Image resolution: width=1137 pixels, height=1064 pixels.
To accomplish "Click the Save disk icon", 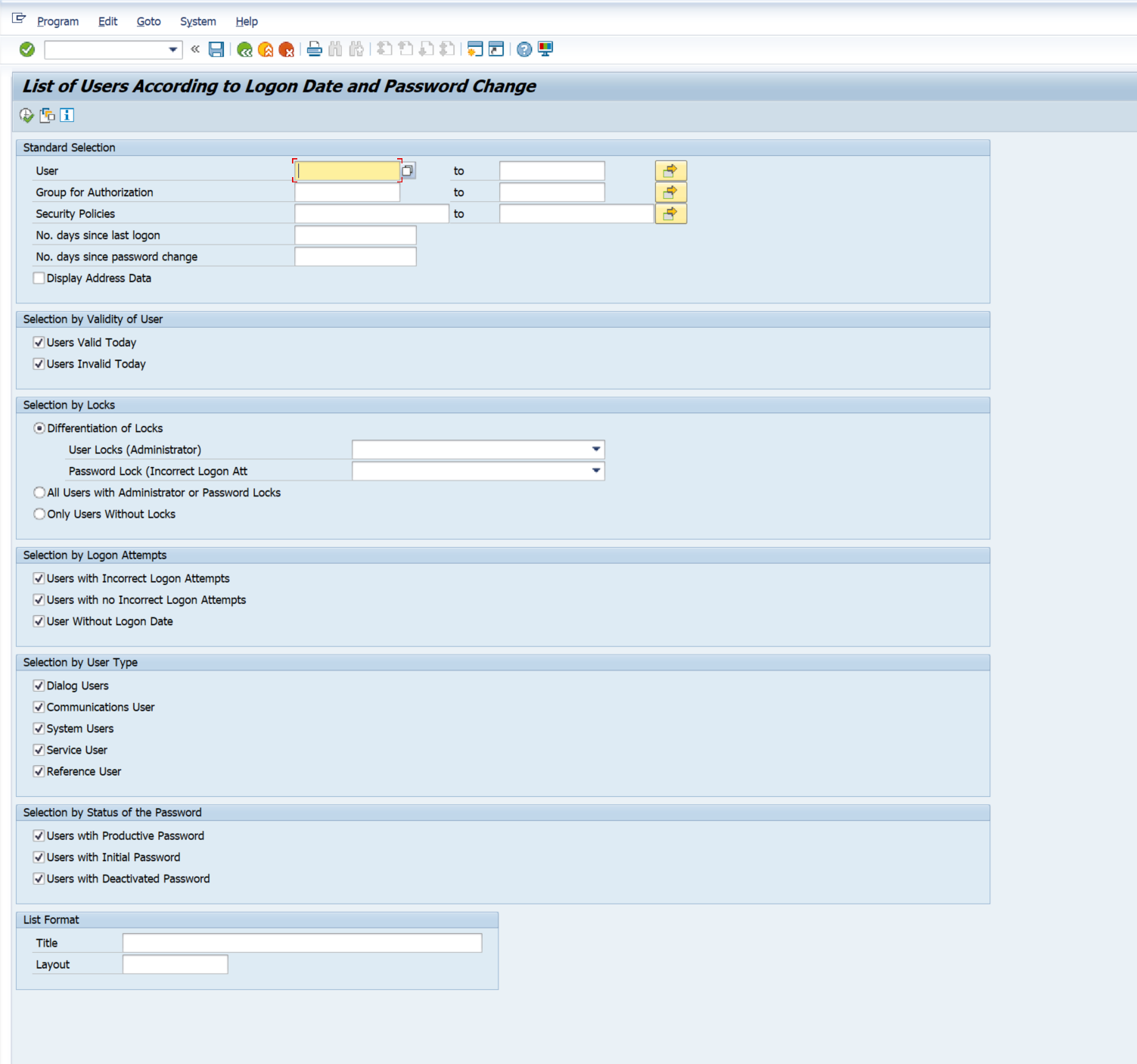I will pyautogui.click(x=216, y=50).
